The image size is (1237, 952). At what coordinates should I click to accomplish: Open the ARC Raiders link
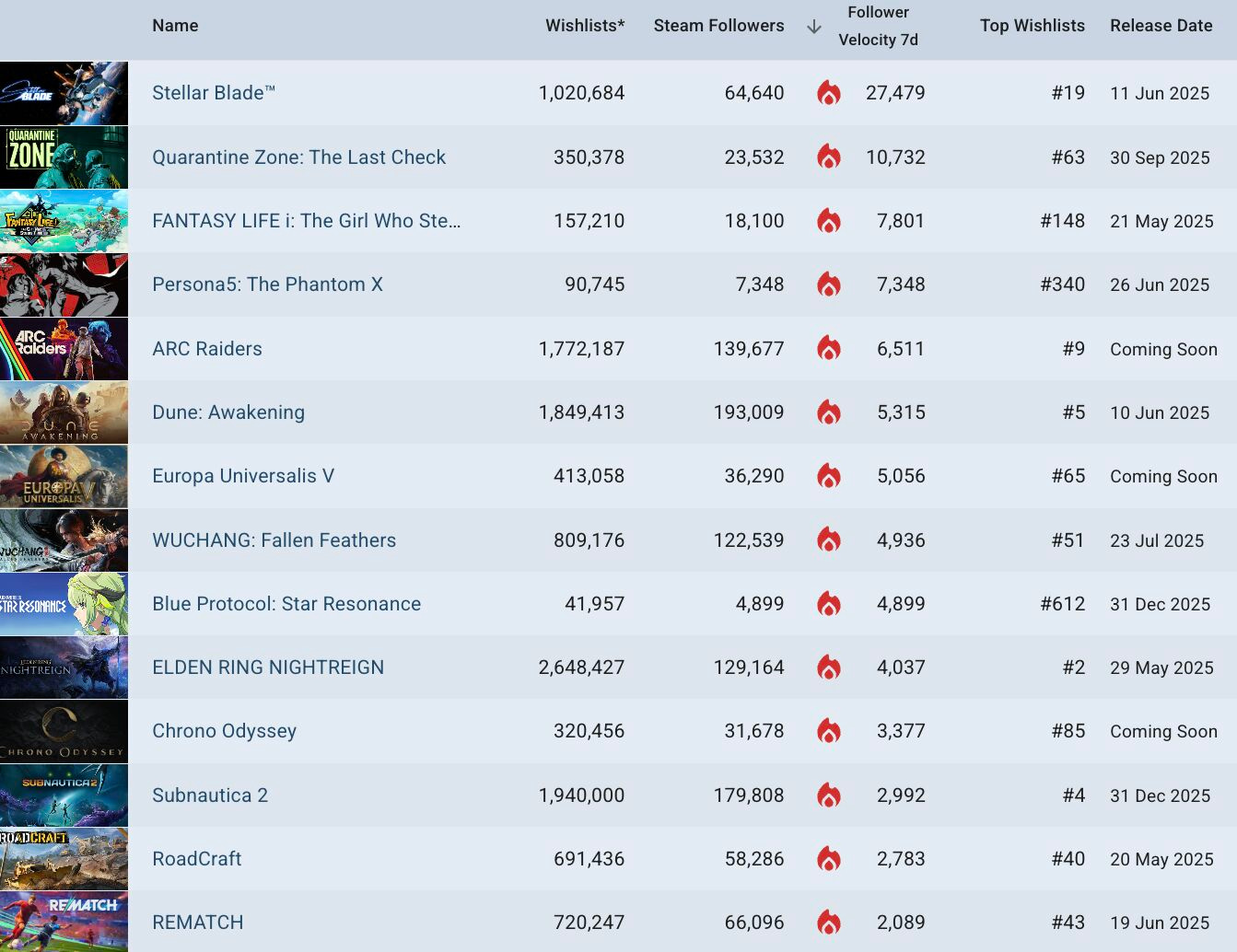[207, 349]
